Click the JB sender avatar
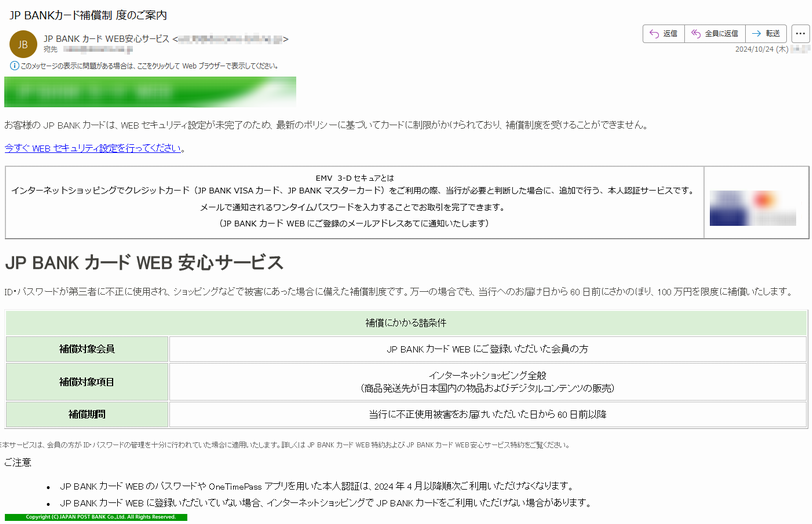This screenshot has height=524, width=812. pyautogui.click(x=23, y=44)
